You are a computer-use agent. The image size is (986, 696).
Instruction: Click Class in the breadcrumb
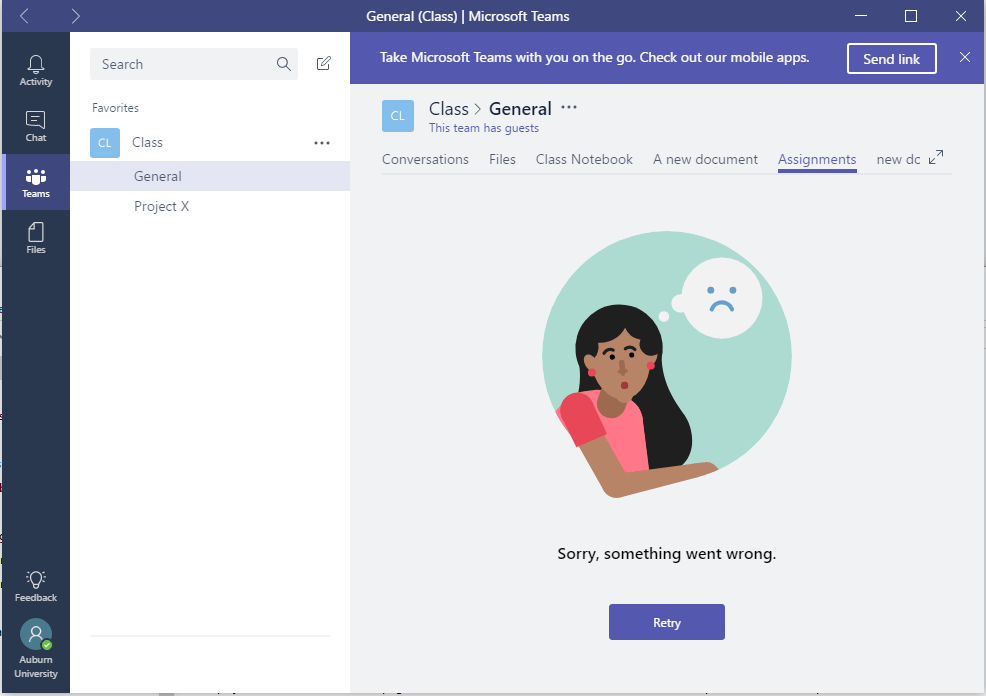click(448, 109)
